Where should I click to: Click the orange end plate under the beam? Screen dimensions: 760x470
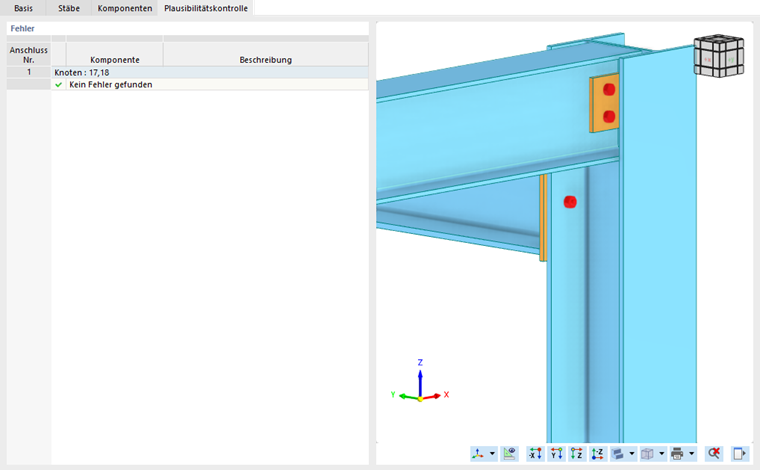pos(543,218)
